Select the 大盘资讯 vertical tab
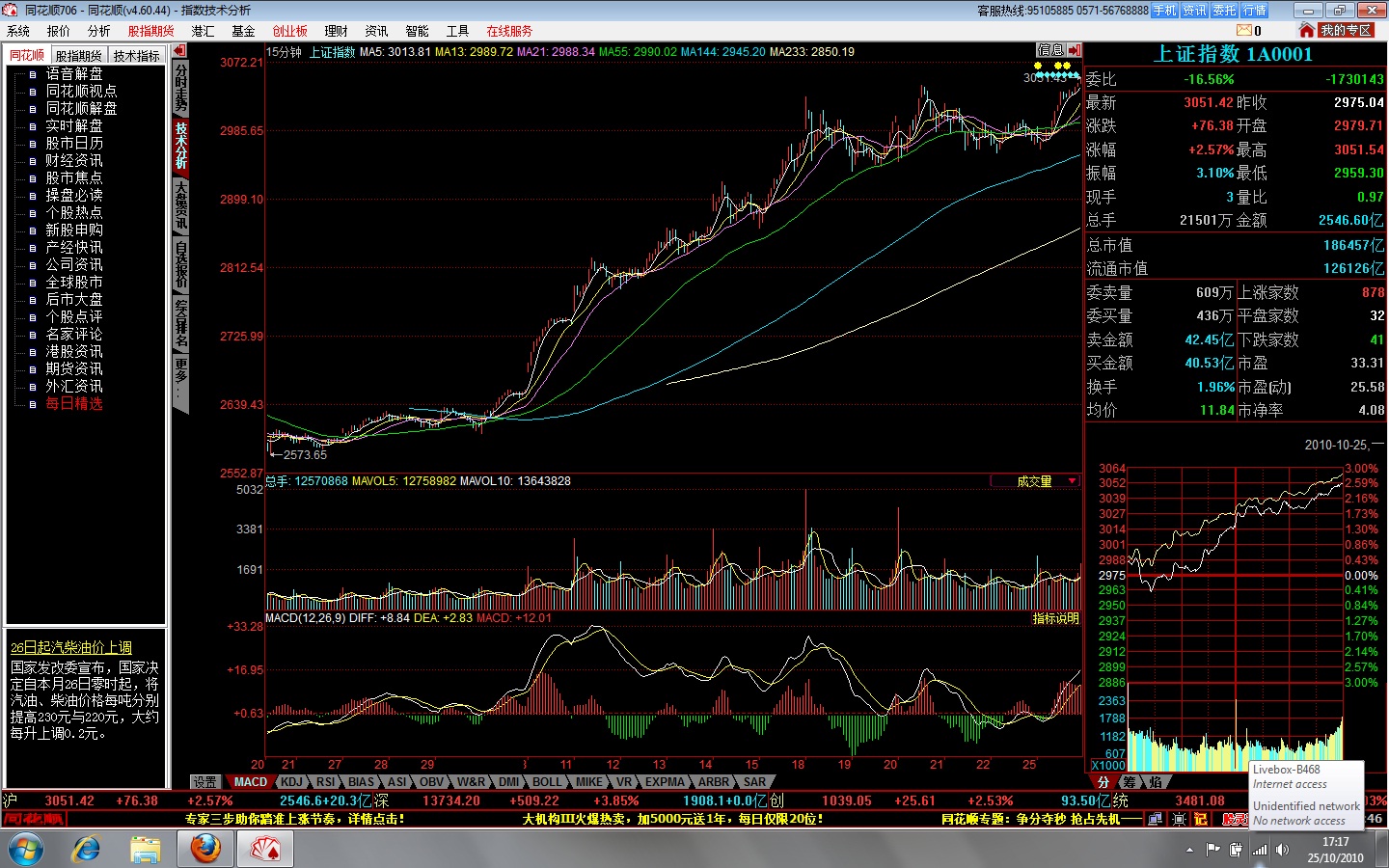This screenshot has height=868, width=1389. pyautogui.click(x=181, y=206)
